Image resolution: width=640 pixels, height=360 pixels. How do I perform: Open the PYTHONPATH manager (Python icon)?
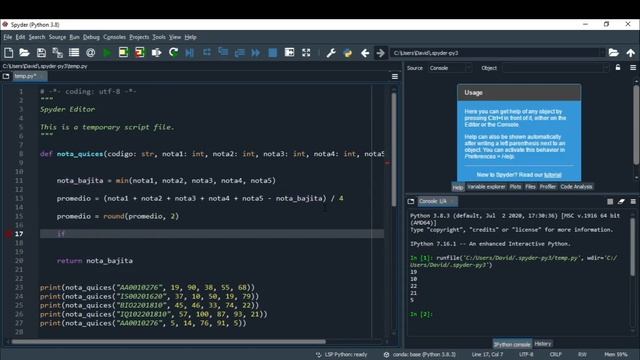348,53
